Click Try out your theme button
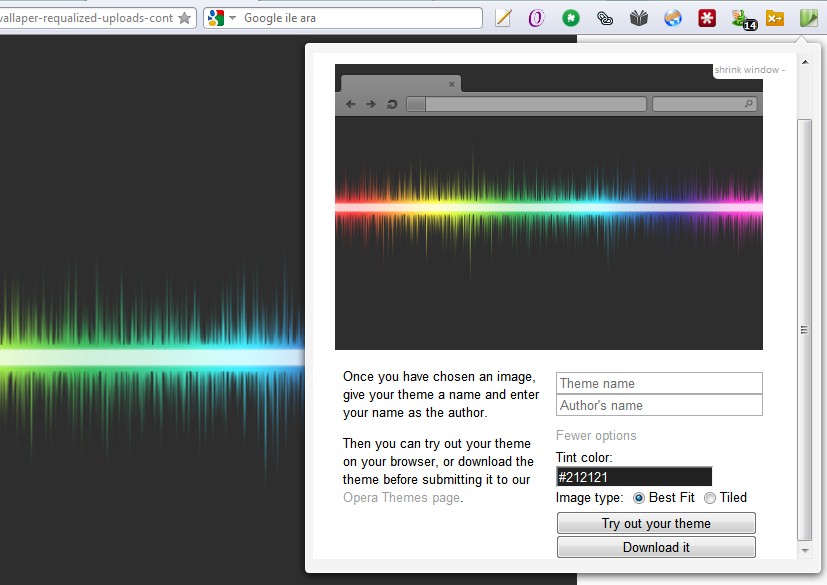Viewport: 827px width, 585px height. [656, 523]
